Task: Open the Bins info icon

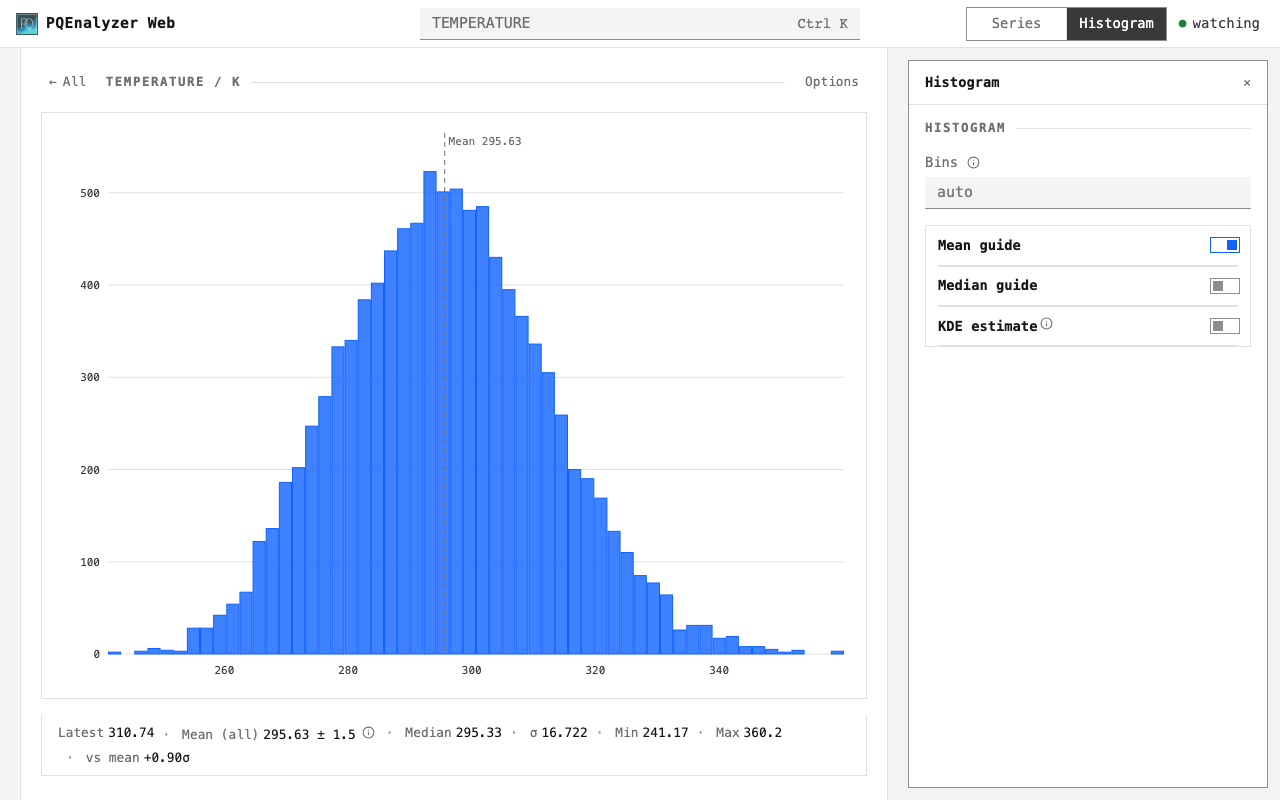Action: click(974, 163)
